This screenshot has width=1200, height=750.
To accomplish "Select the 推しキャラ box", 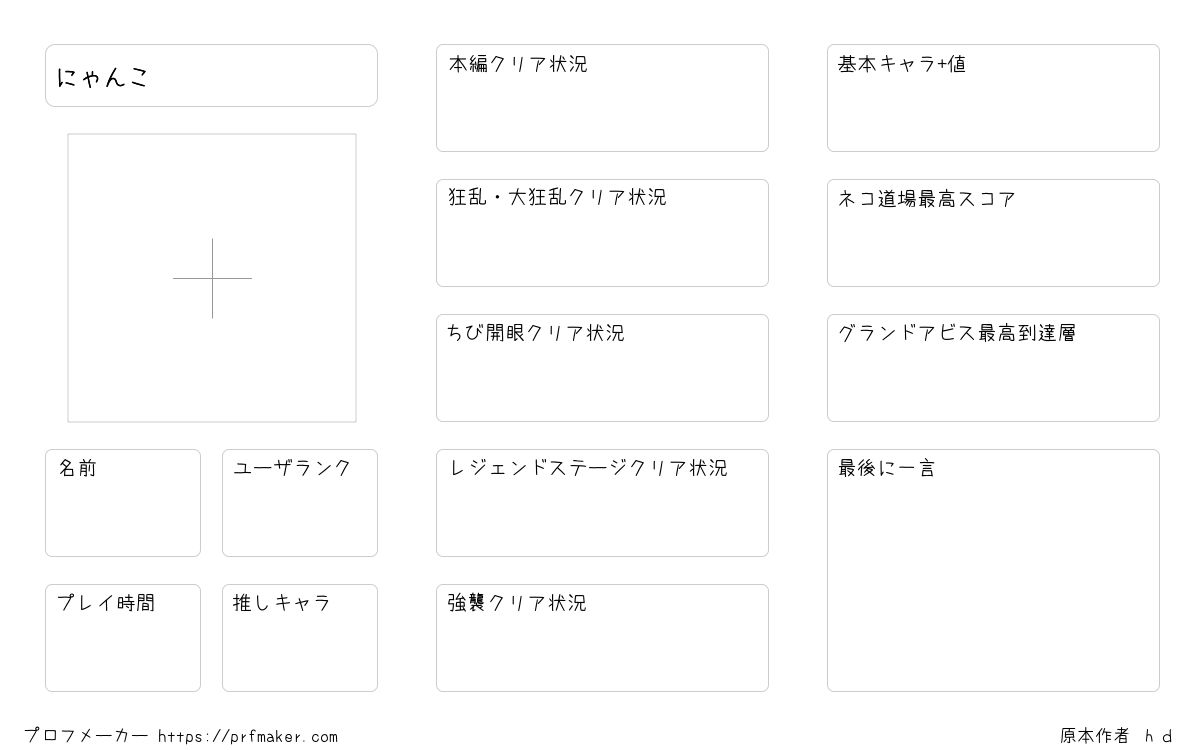I will point(300,638).
